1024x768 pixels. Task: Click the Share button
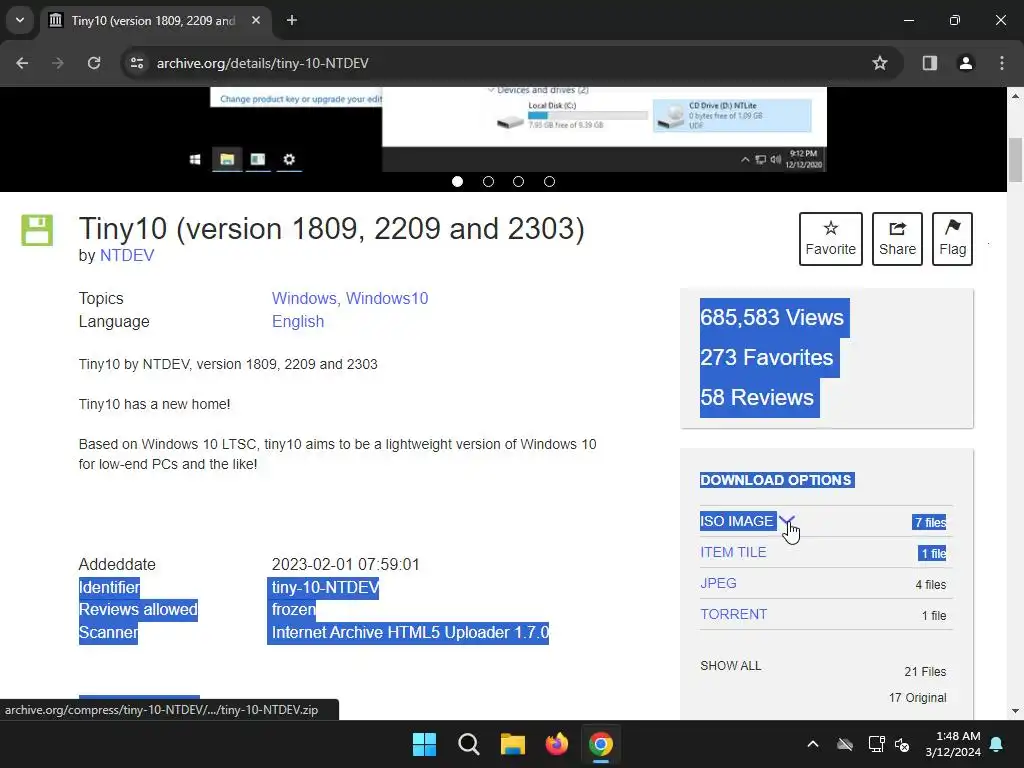tap(897, 238)
